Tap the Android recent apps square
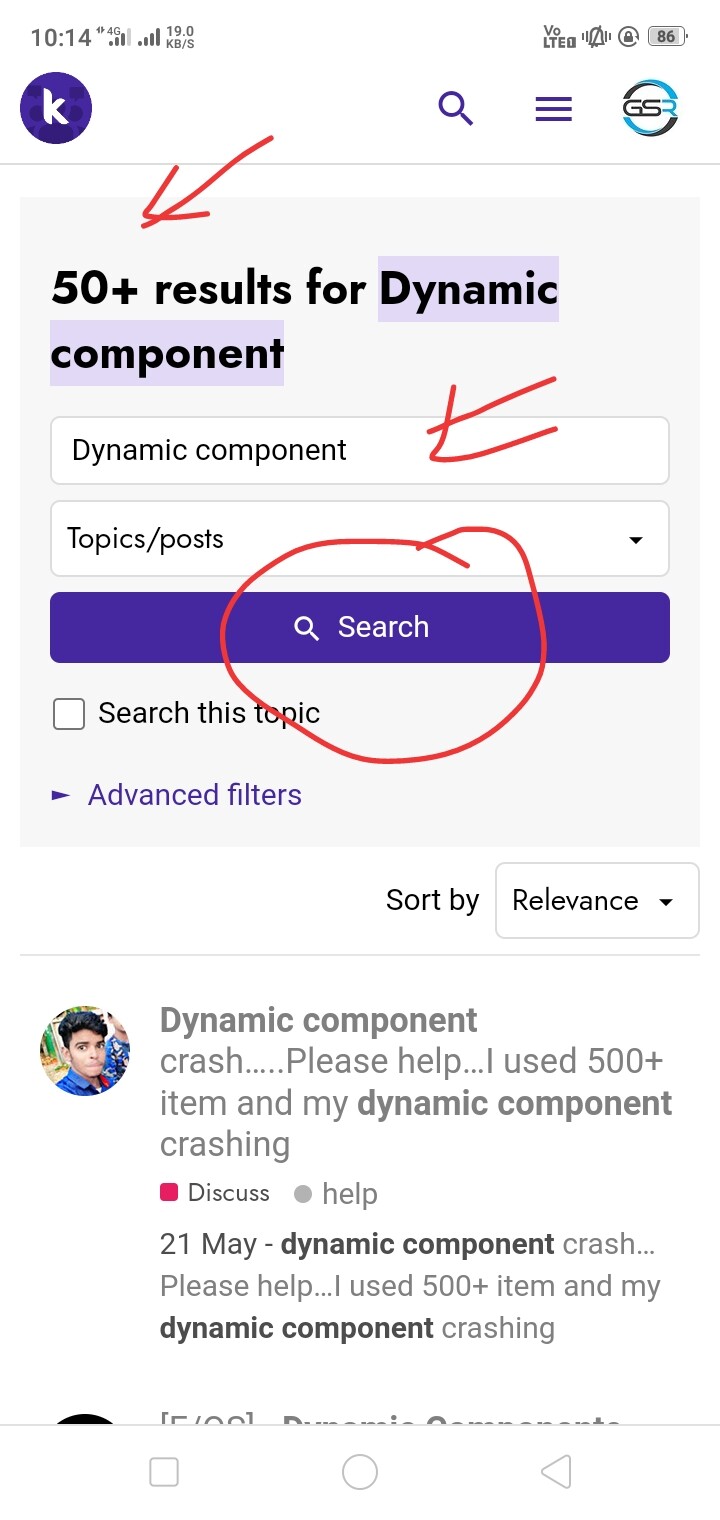 pyautogui.click(x=164, y=1471)
